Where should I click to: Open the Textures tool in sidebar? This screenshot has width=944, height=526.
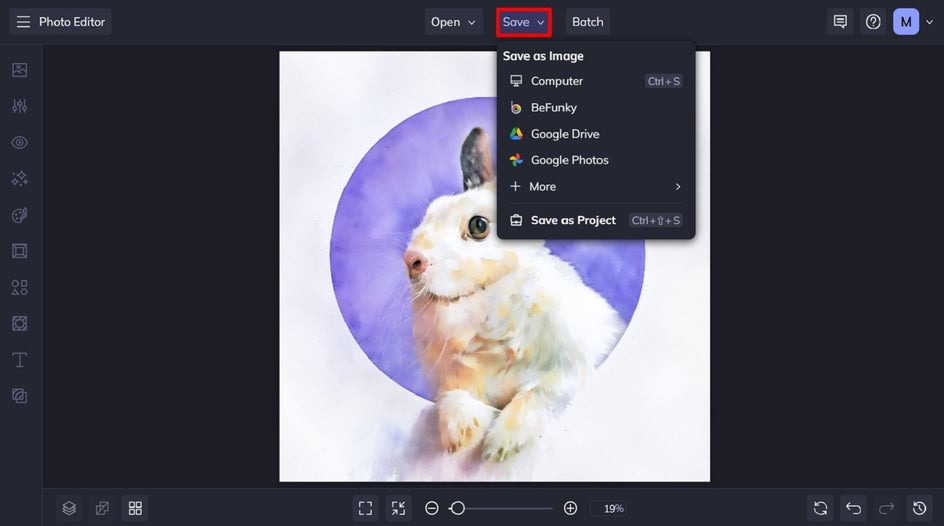click(x=19, y=396)
